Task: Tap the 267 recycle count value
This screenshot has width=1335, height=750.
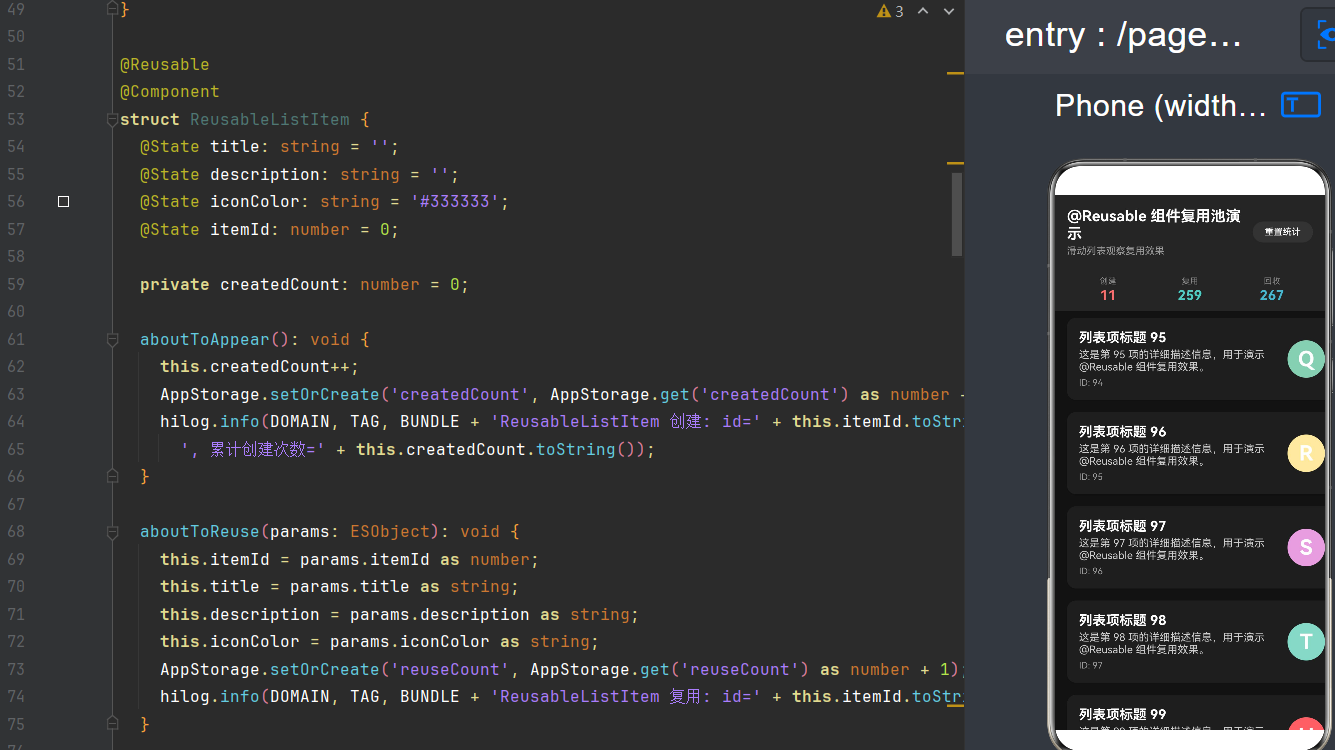Action: click(1272, 295)
